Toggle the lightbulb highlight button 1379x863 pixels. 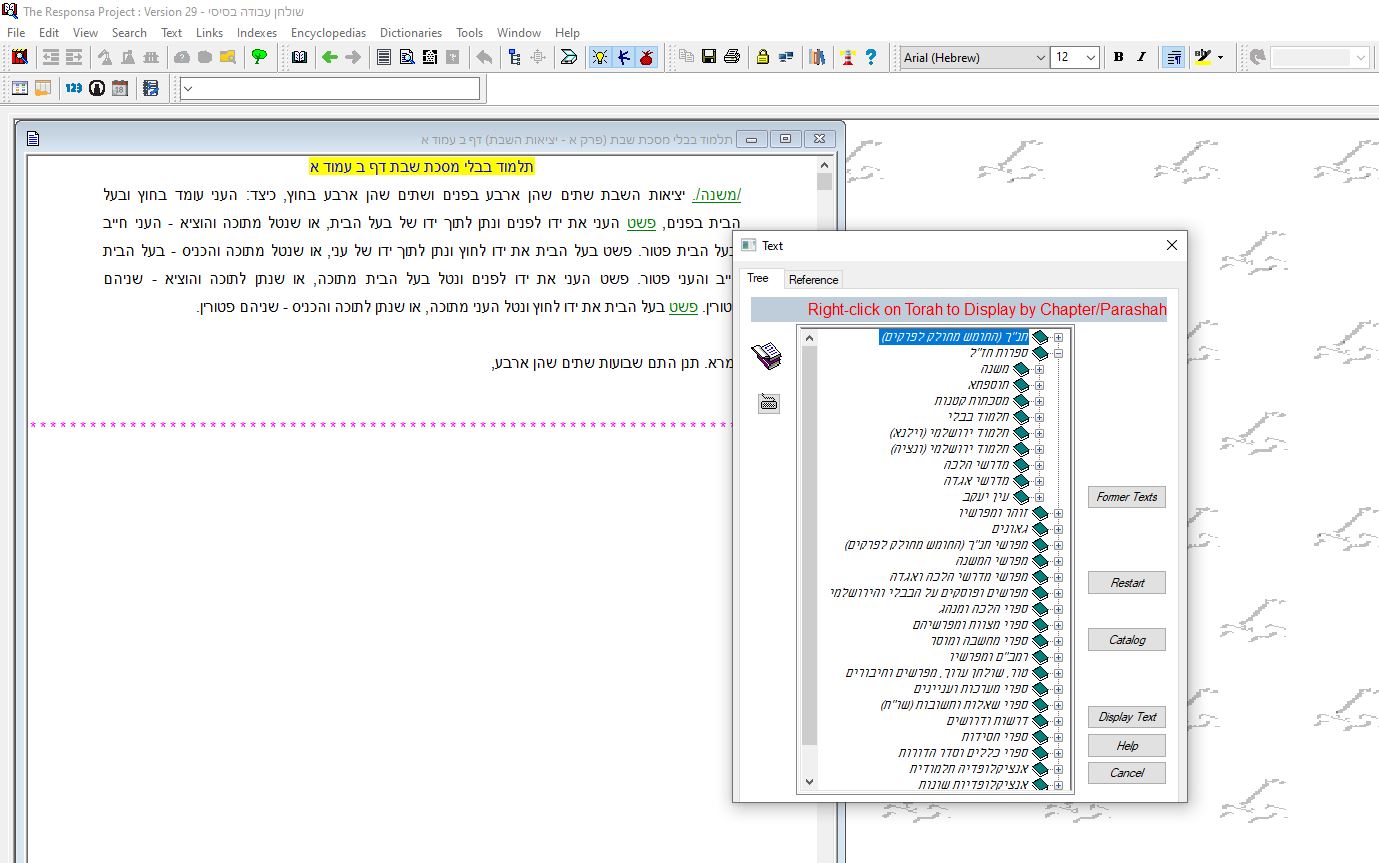pos(600,57)
